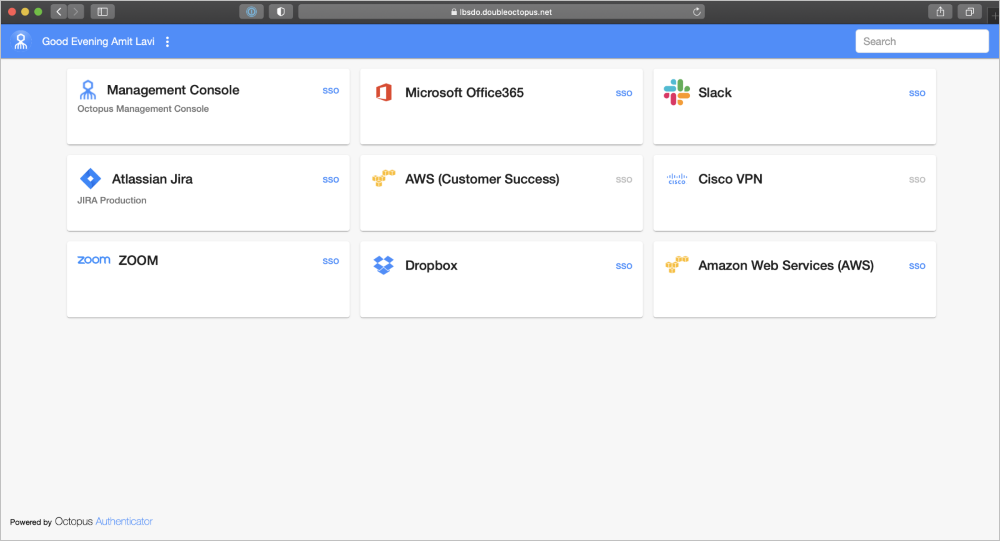
Task: Click SSO label on Atlassian Jira card
Action: [x=330, y=180]
